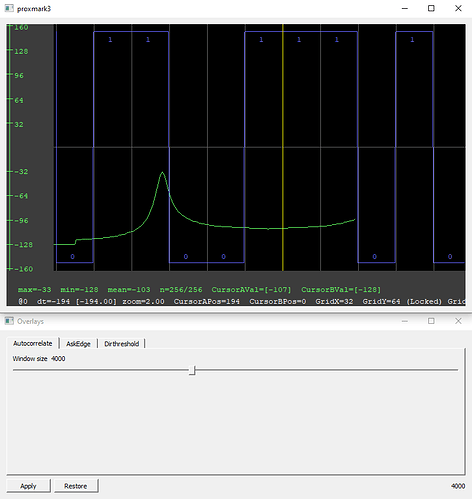Screen dimensions: 472x499
Task: Minimize the Overlays window
Action: point(405,321)
